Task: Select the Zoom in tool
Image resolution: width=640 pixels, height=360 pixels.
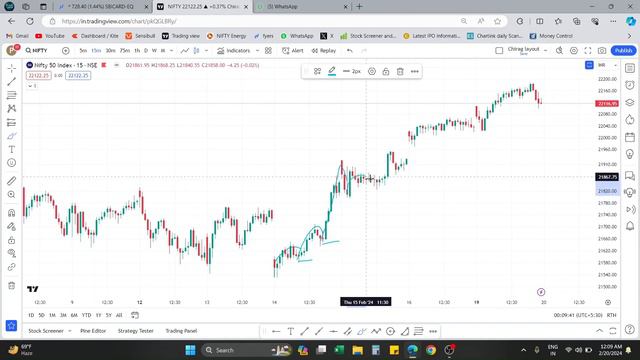Action: click(11, 195)
